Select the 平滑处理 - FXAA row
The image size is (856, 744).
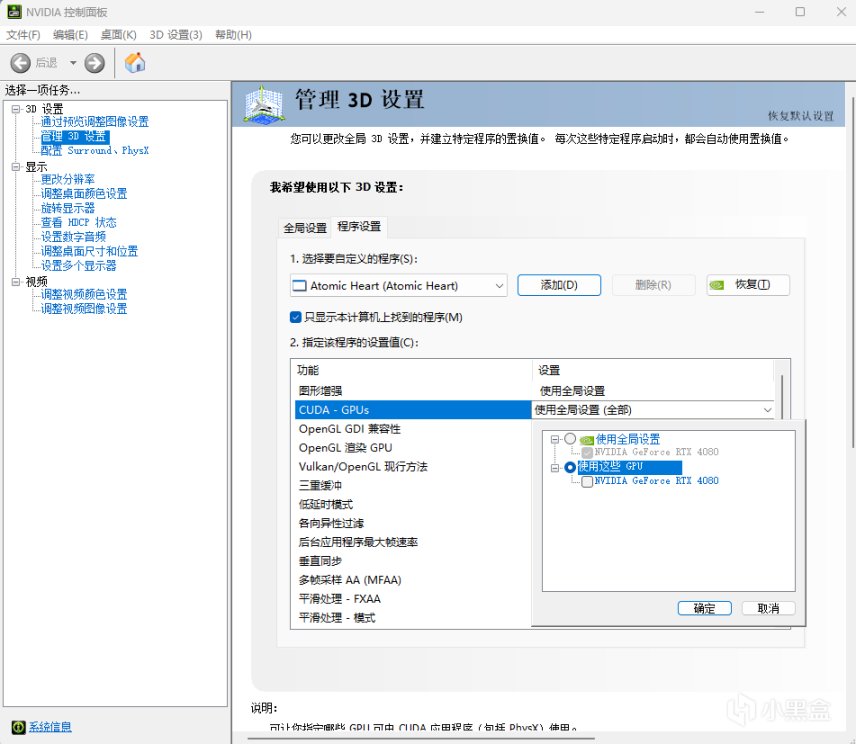(x=413, y=599)
